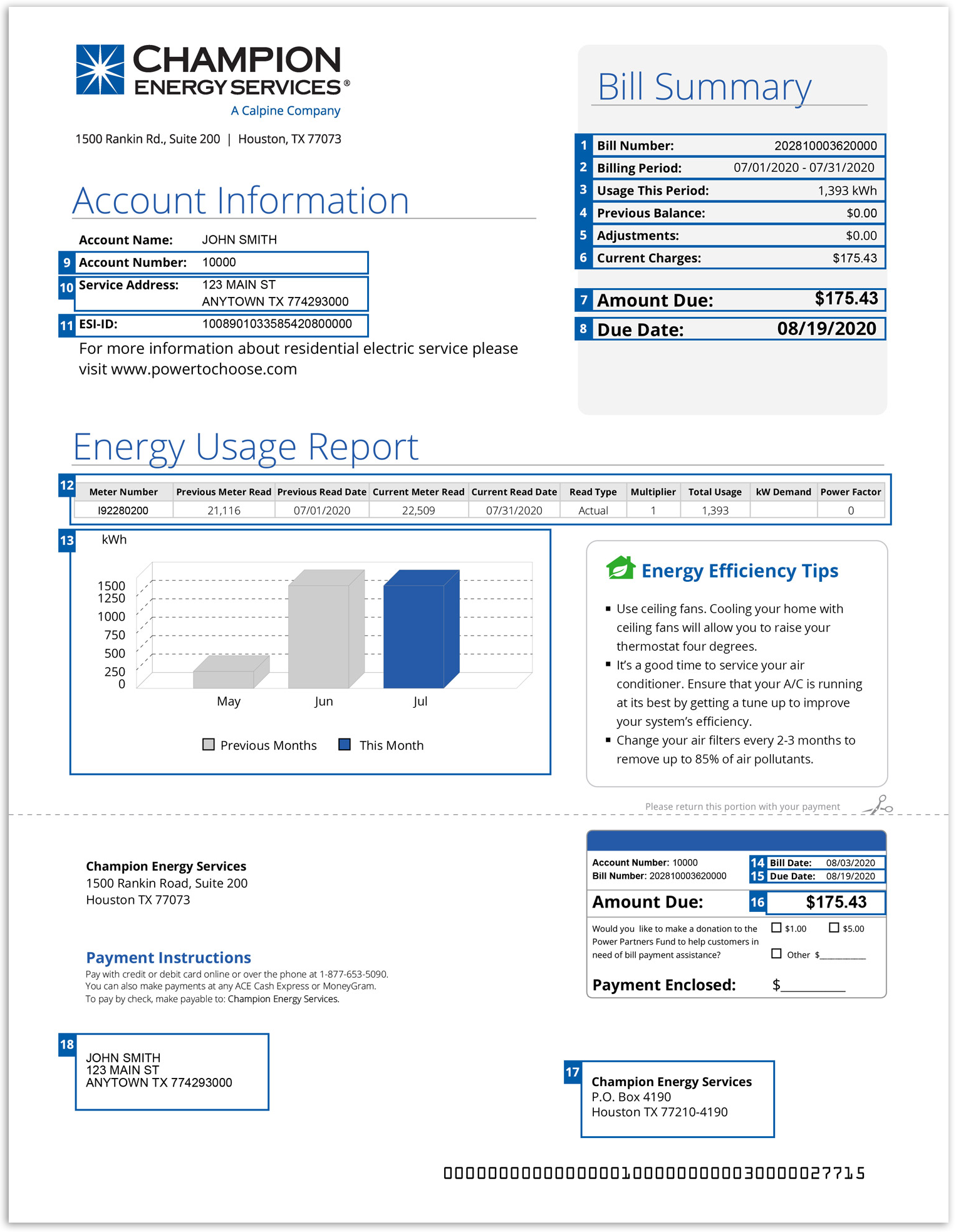Viewport: 956px width, 1232px height.
Task: Click Current Charges $175.43 value
Action: coord(855,258)
